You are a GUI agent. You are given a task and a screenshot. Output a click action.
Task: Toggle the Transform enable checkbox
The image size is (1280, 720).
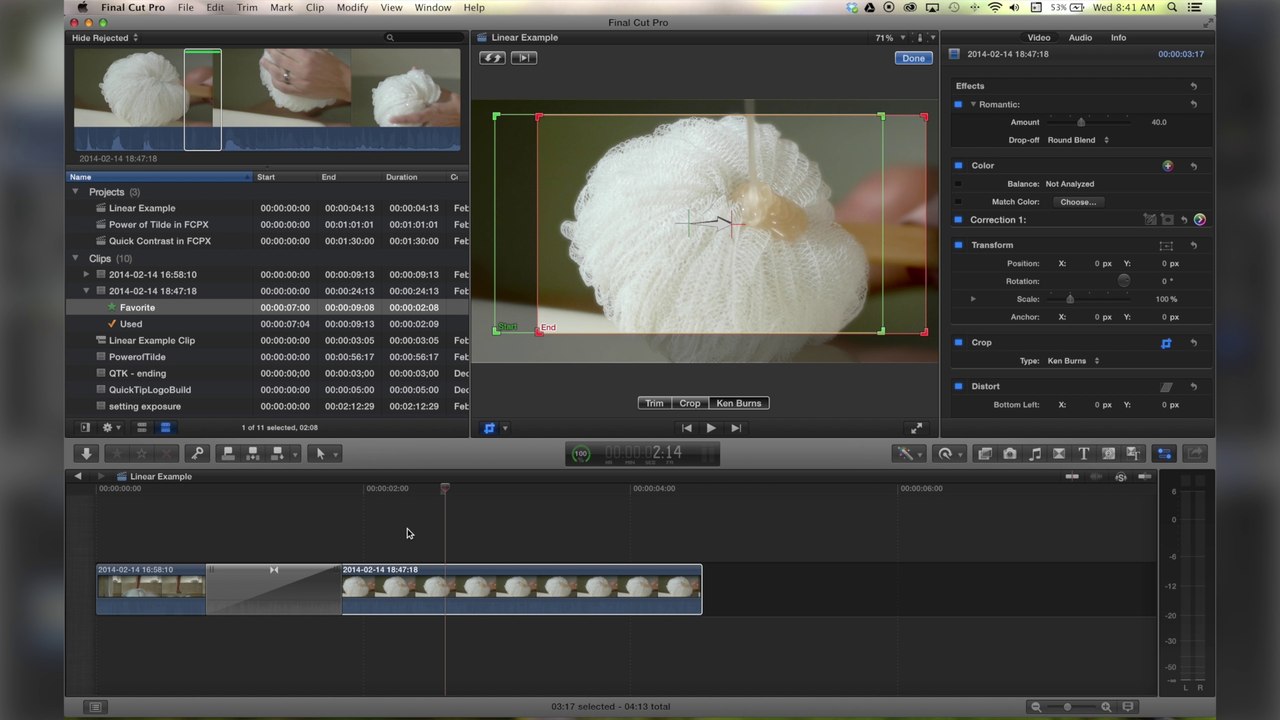click(x=958, y=245)
